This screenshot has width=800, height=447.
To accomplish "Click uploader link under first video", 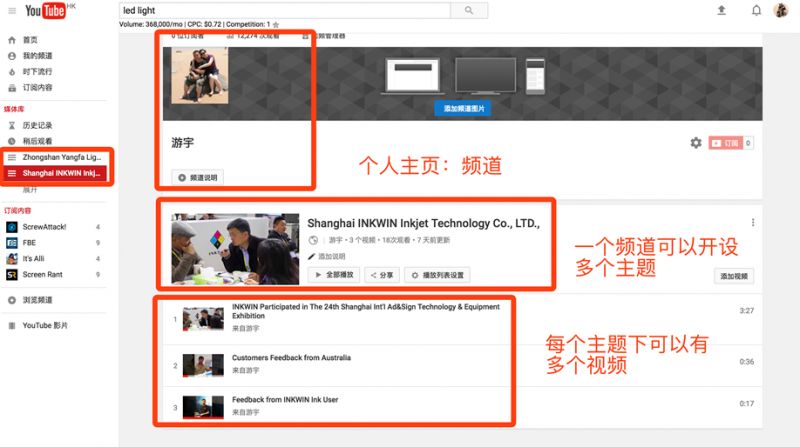I will (245, 329).
